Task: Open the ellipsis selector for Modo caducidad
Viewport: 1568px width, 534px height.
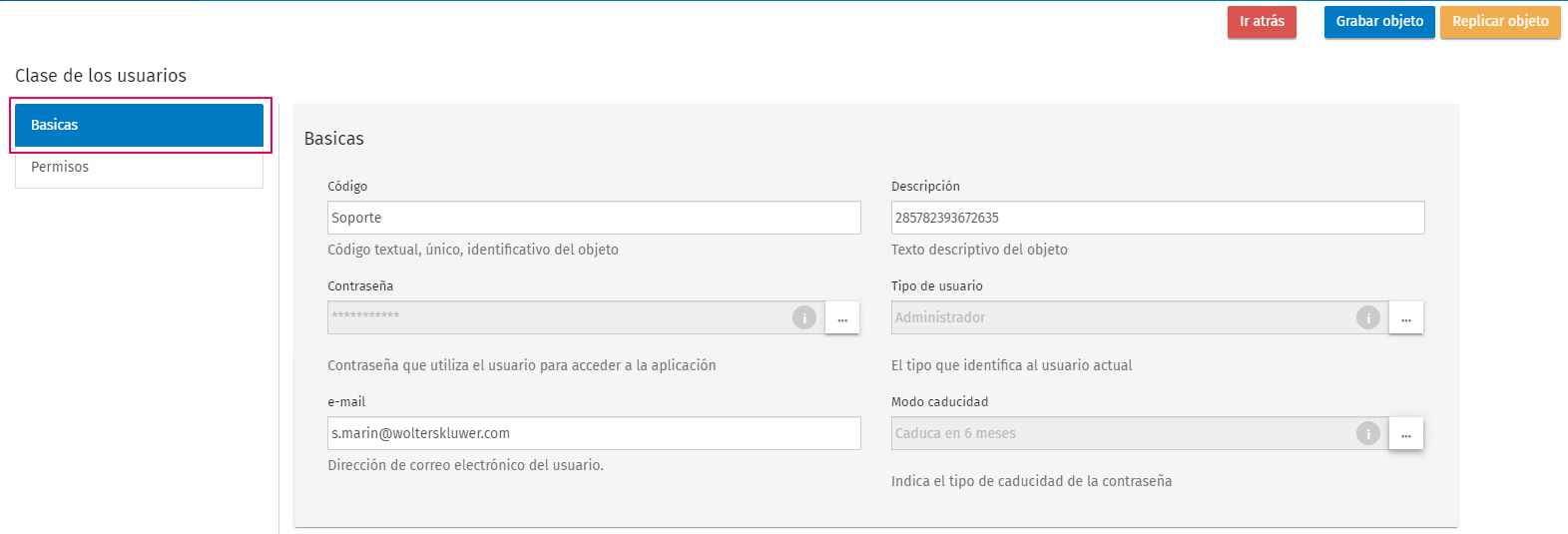Action: tap(1406, 433)
